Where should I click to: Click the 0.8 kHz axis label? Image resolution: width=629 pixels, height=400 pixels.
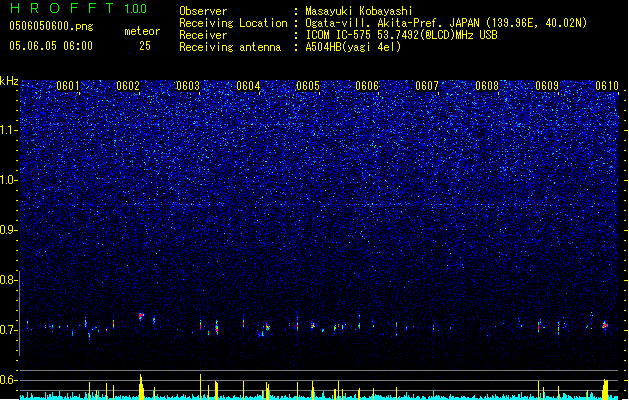(9, 280)
